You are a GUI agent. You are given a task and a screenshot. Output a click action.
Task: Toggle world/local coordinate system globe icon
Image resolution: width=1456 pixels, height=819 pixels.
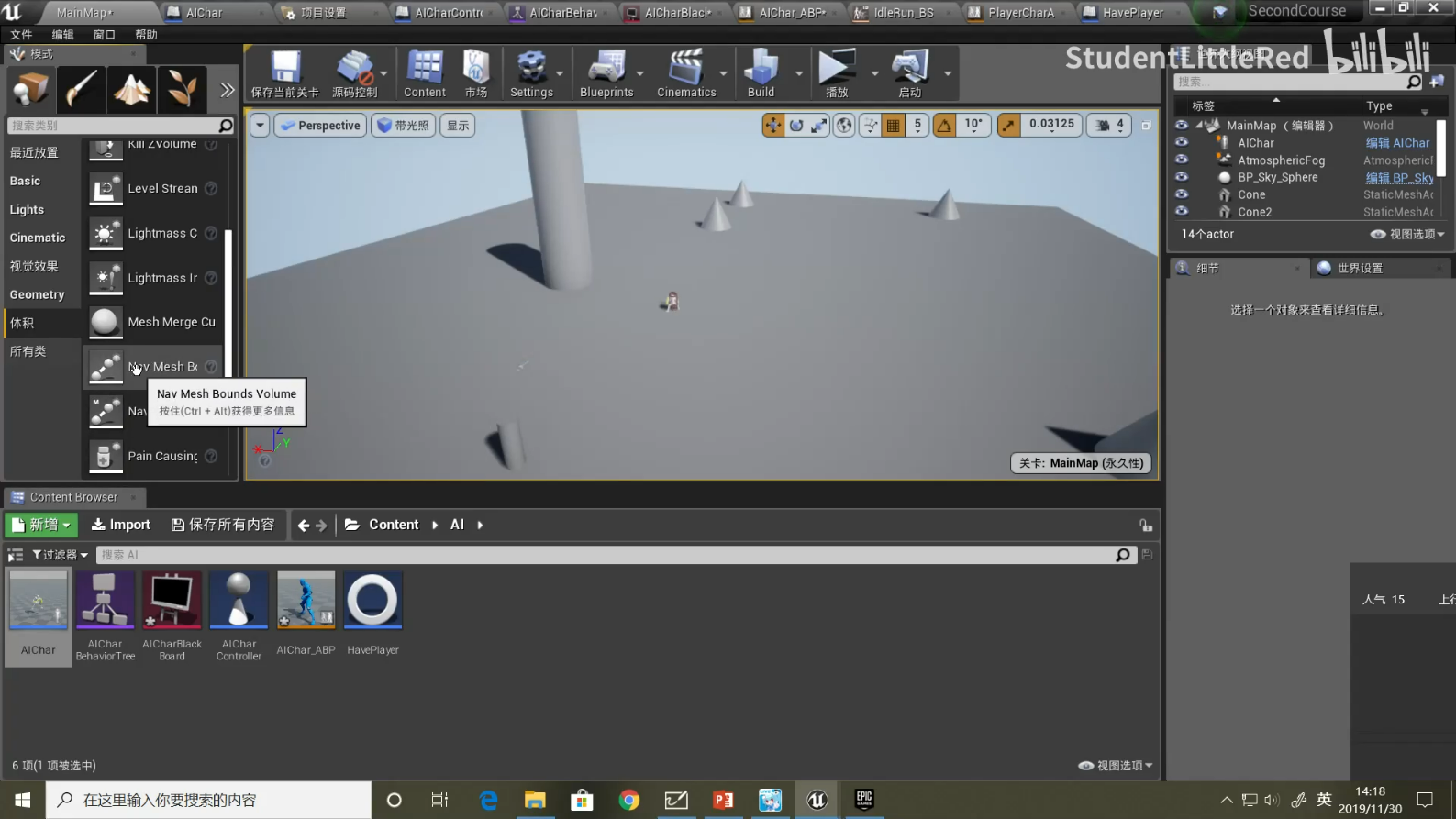click(x=844, y=126)
